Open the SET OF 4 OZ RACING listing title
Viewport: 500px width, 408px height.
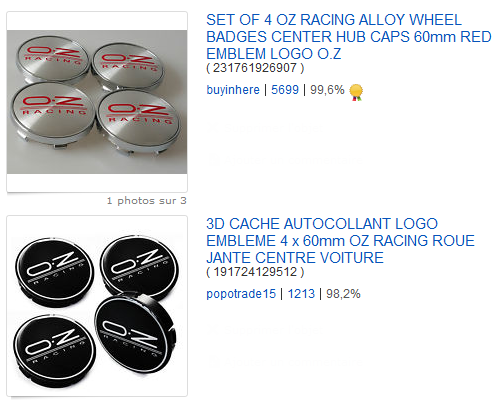tap(349, 37)
